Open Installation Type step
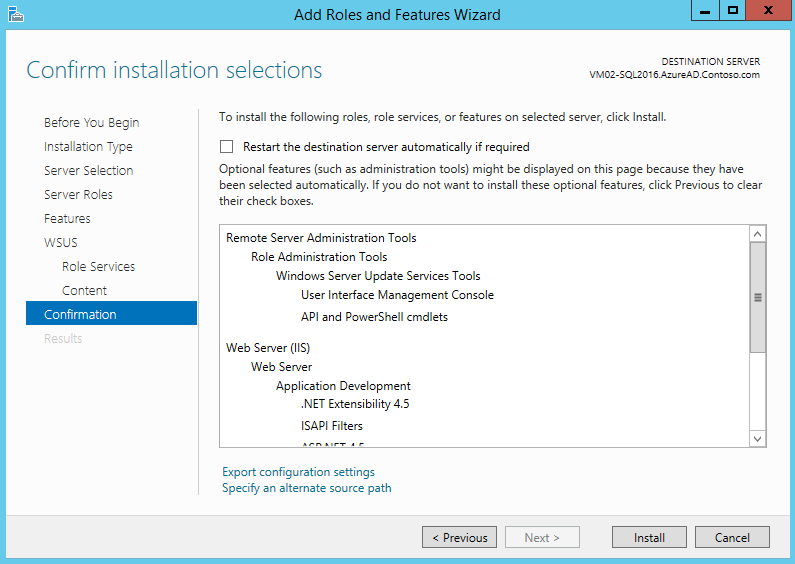Viewport: 795px width, 564px height. click(88, 147)
